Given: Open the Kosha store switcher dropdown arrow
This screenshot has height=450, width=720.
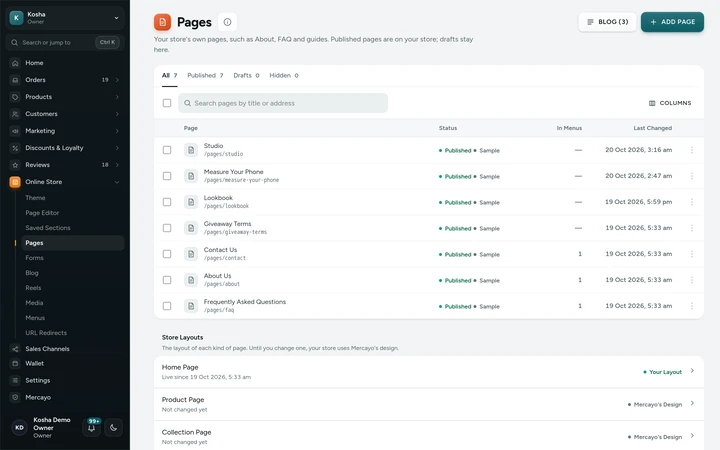Looking at the screenshot, I should pyautogui.click(x=116, y=18).
